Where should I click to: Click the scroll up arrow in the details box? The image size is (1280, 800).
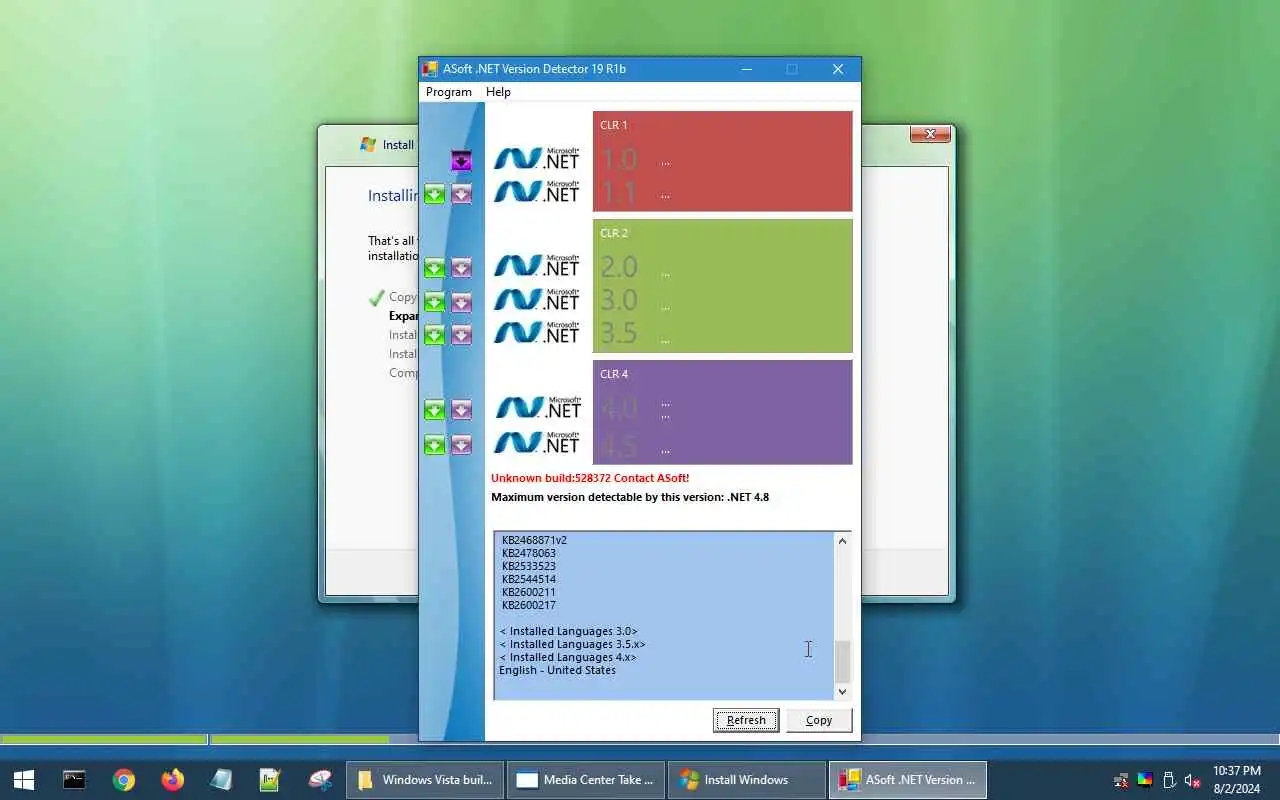click(842, 541)
